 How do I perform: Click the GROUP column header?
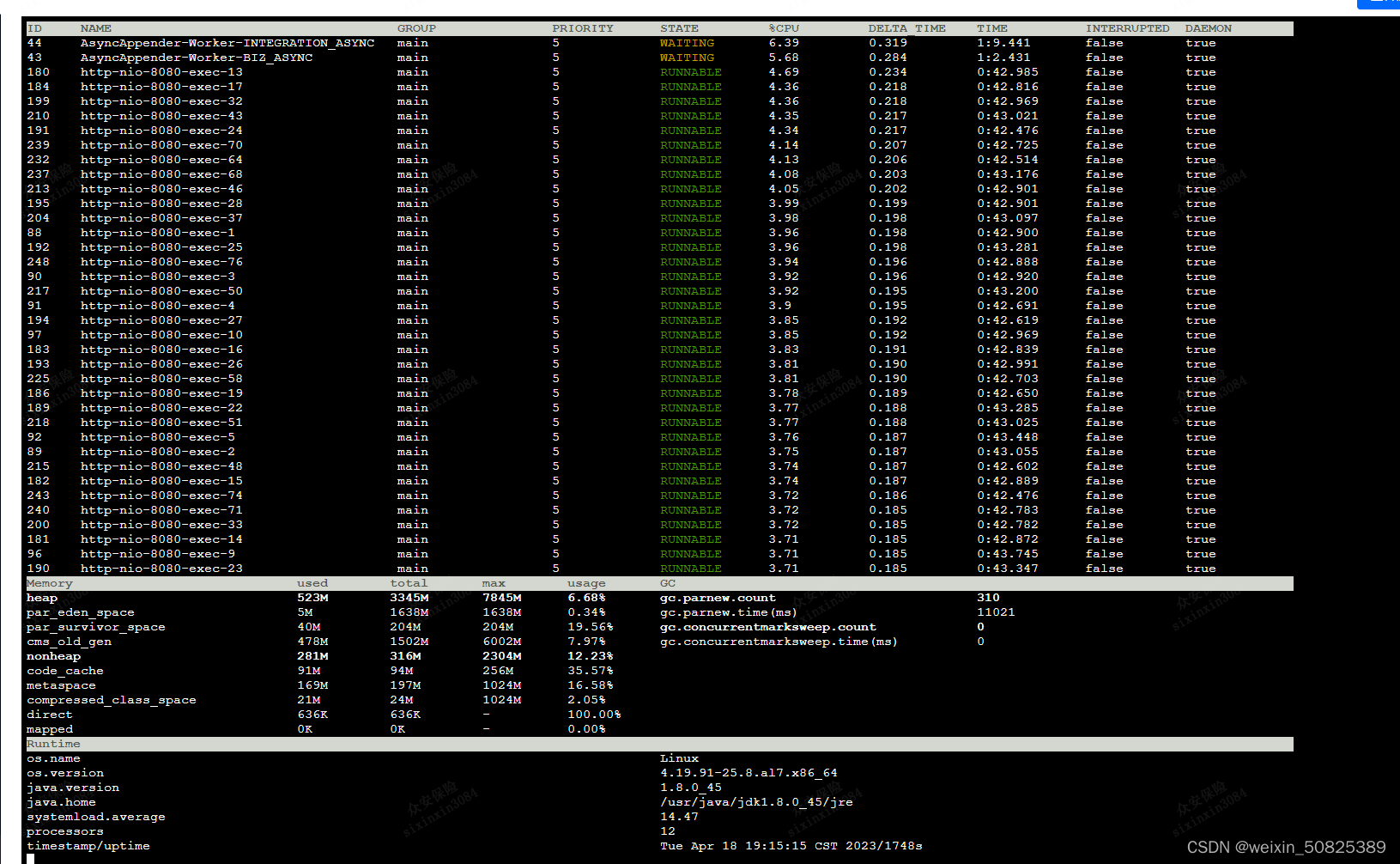(416, 28)
